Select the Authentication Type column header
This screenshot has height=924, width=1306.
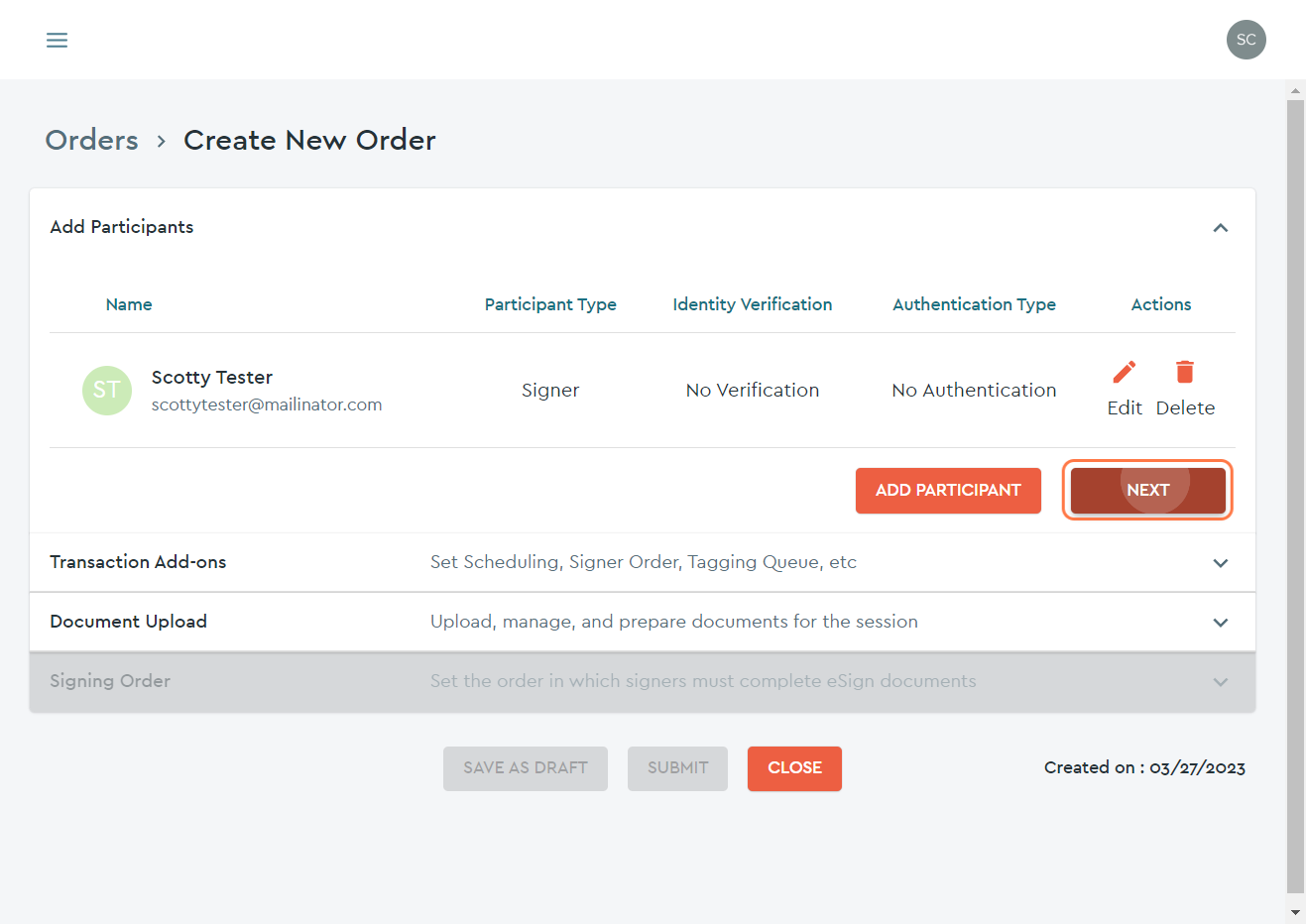coord(974,304)
